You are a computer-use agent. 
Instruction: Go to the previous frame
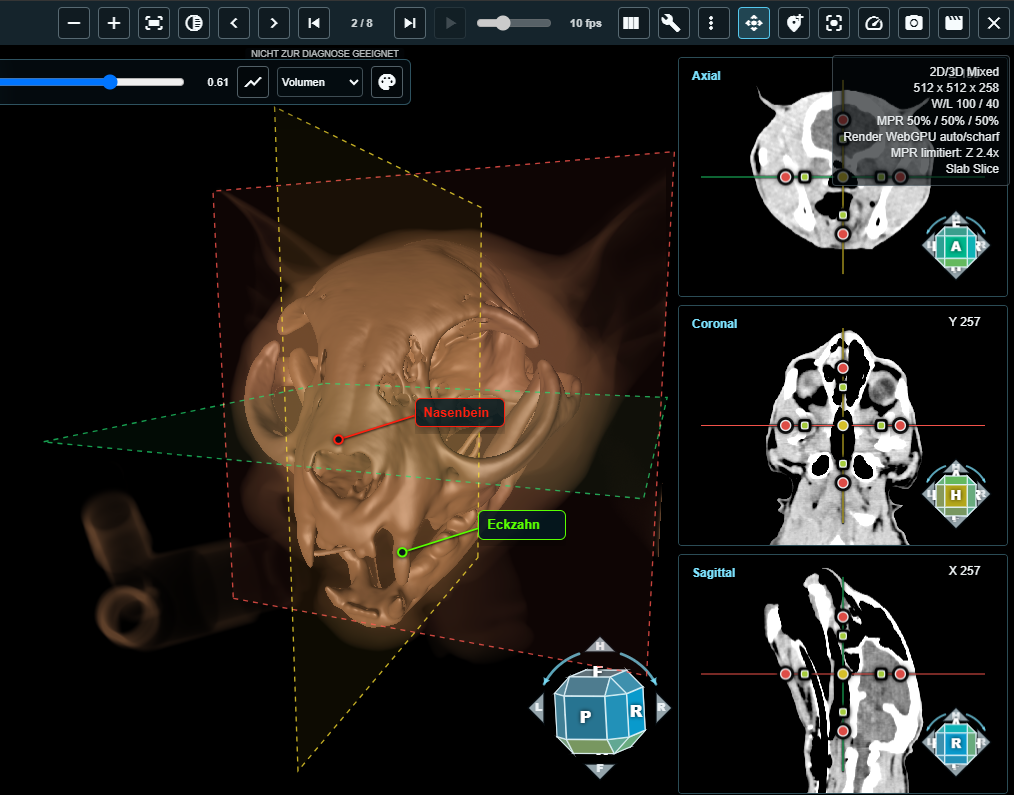pyautogui.click(x=234, y=23)
